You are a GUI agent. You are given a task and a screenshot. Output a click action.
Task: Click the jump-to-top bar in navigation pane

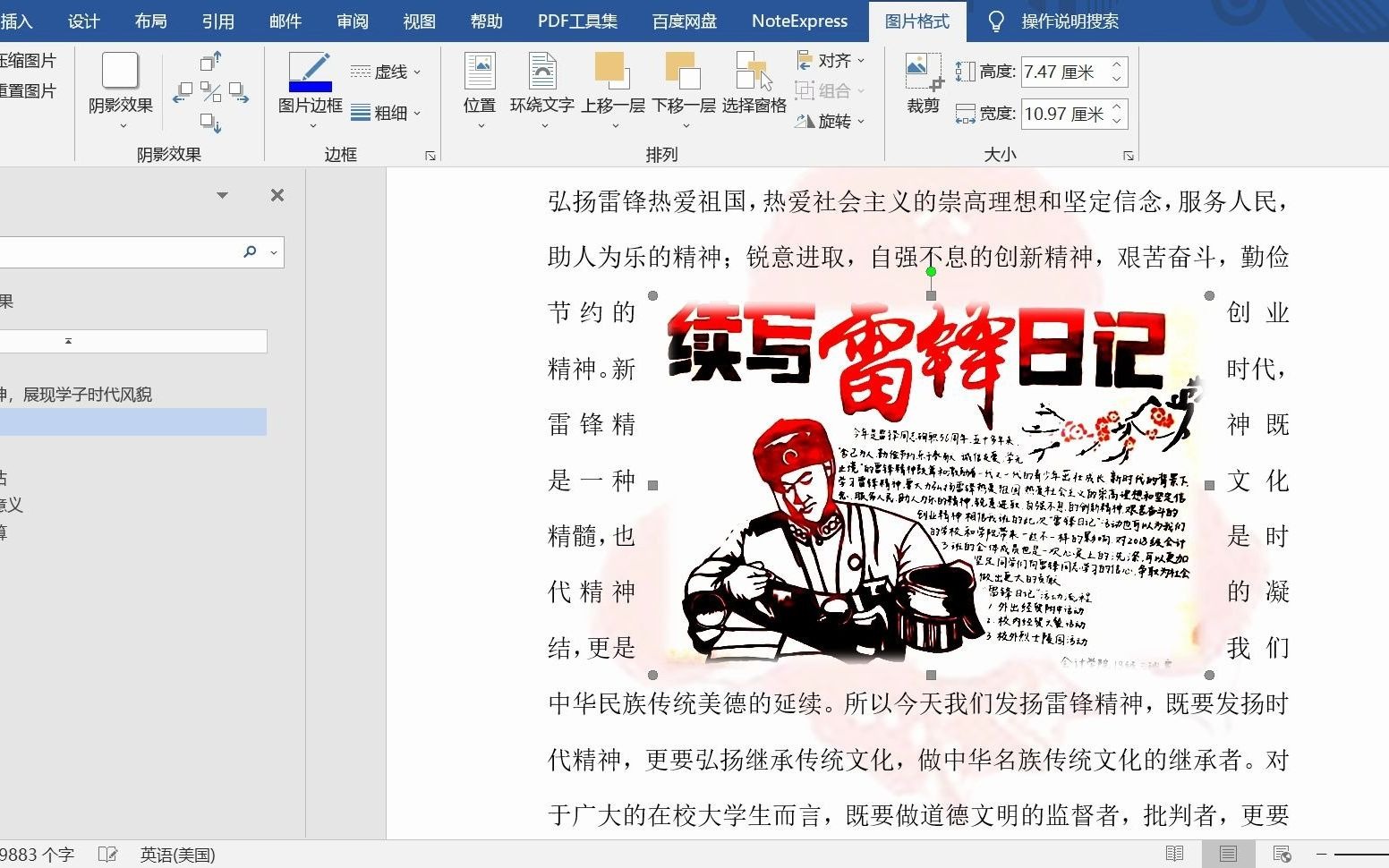[x=133, y=341]
